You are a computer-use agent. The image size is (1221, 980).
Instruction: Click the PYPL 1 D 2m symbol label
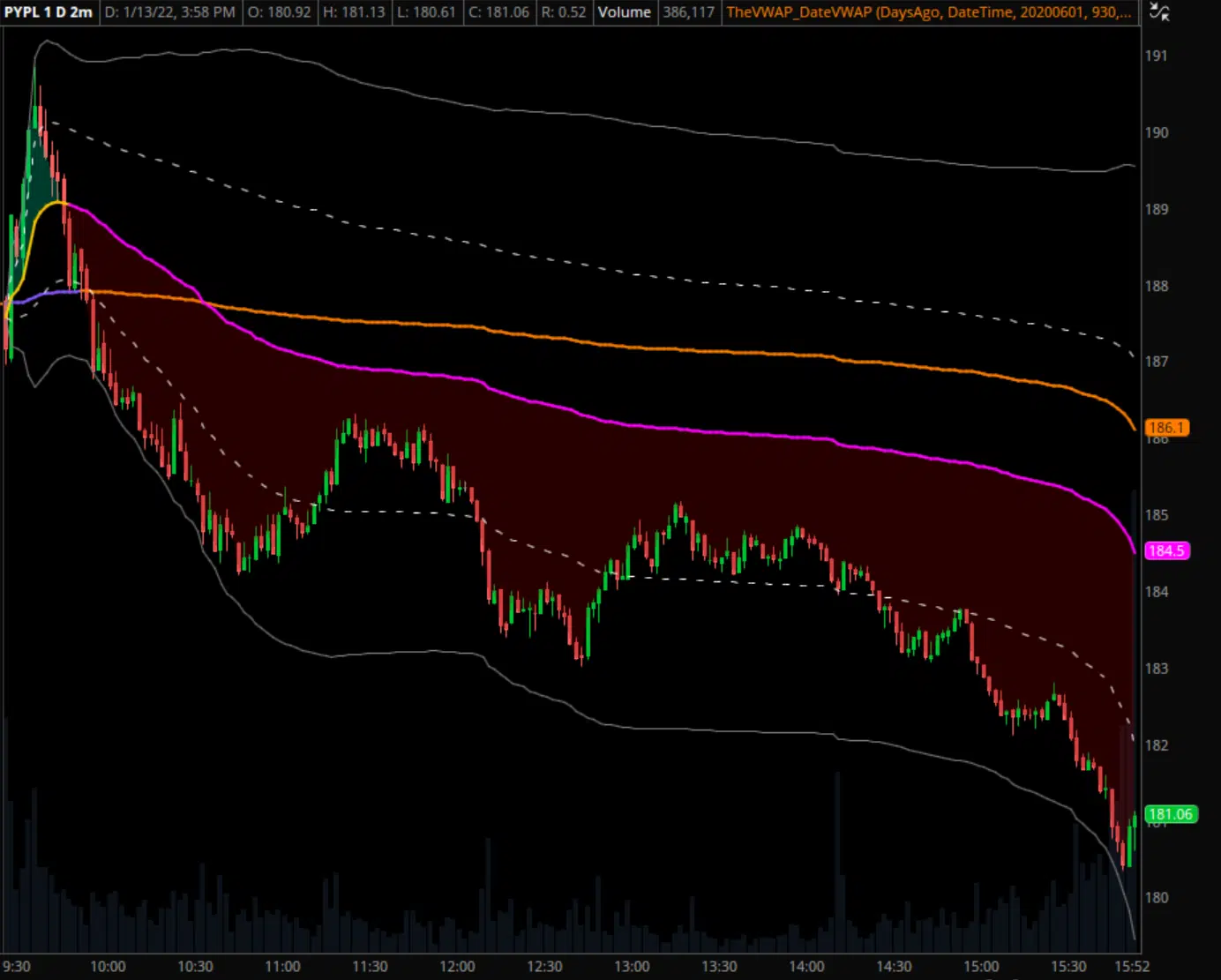[49, 12]
